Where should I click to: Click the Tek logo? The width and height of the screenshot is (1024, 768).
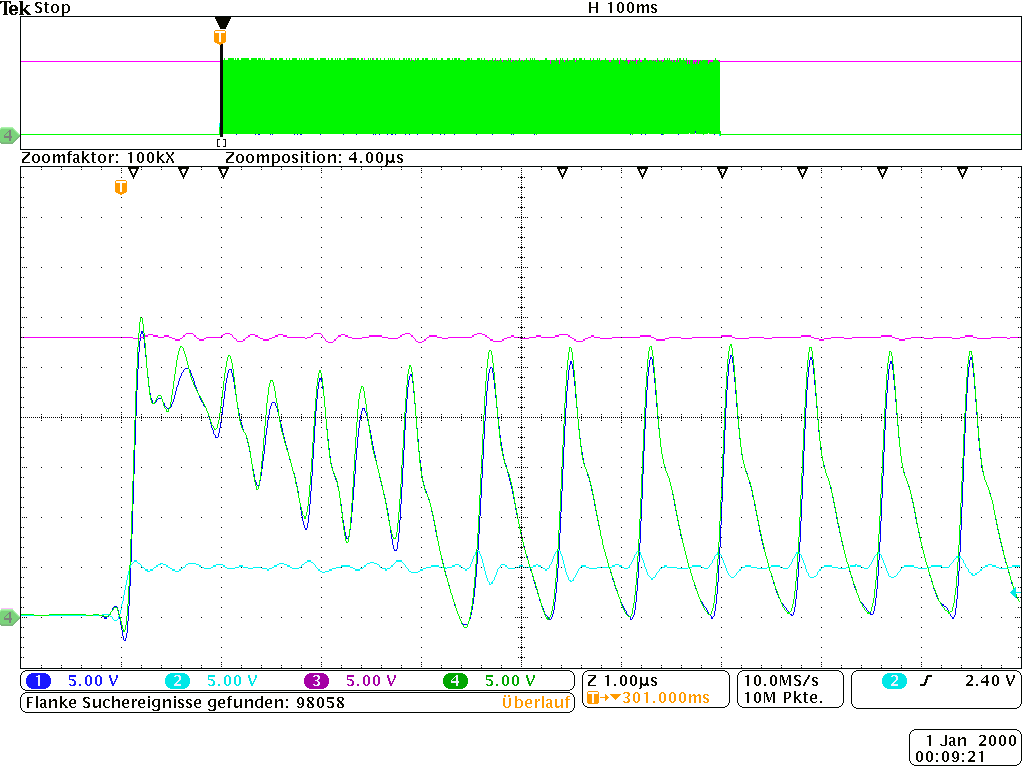[15, 8]
